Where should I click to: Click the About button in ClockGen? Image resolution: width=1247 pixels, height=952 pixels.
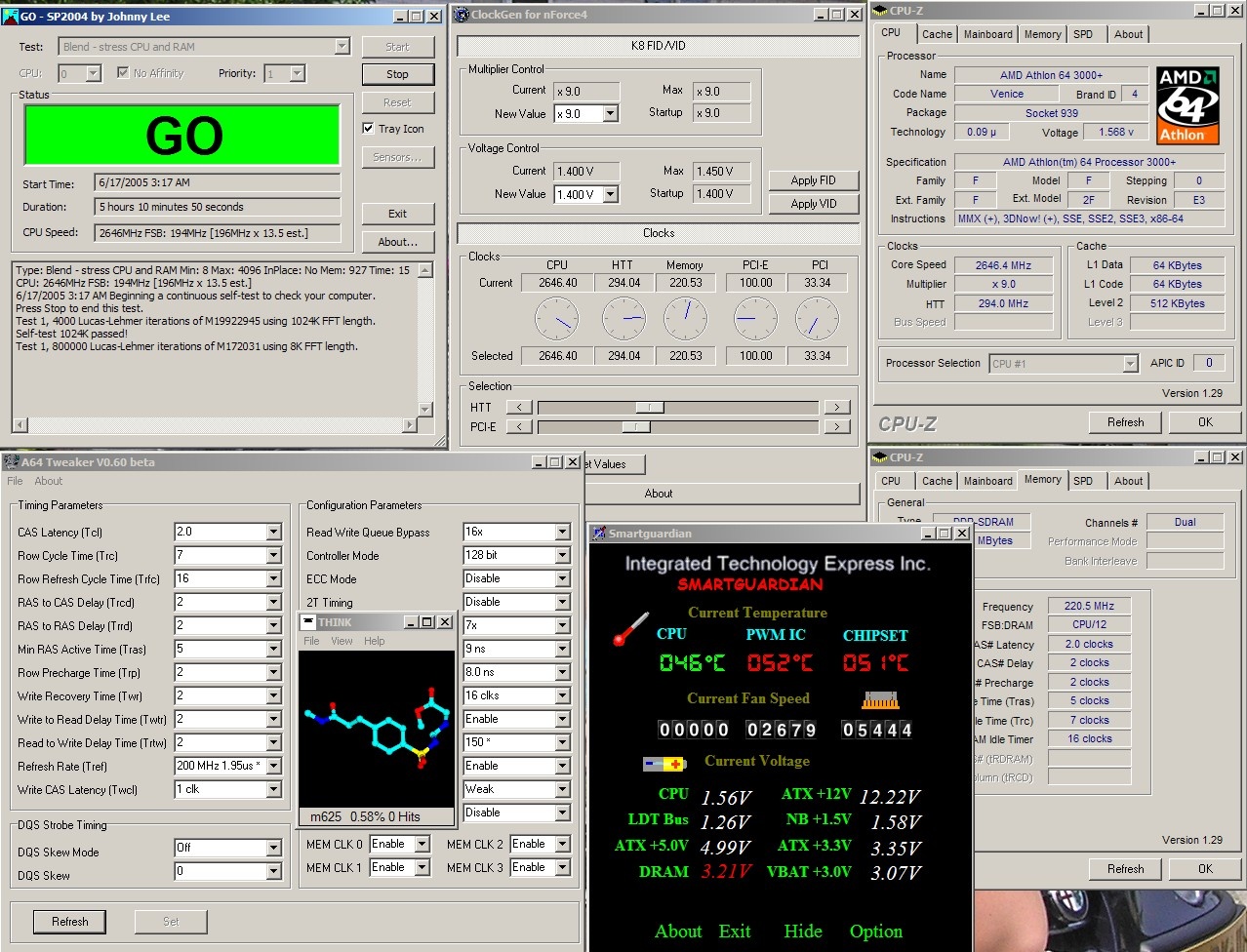pyautogui.click(x=659, y=494)
